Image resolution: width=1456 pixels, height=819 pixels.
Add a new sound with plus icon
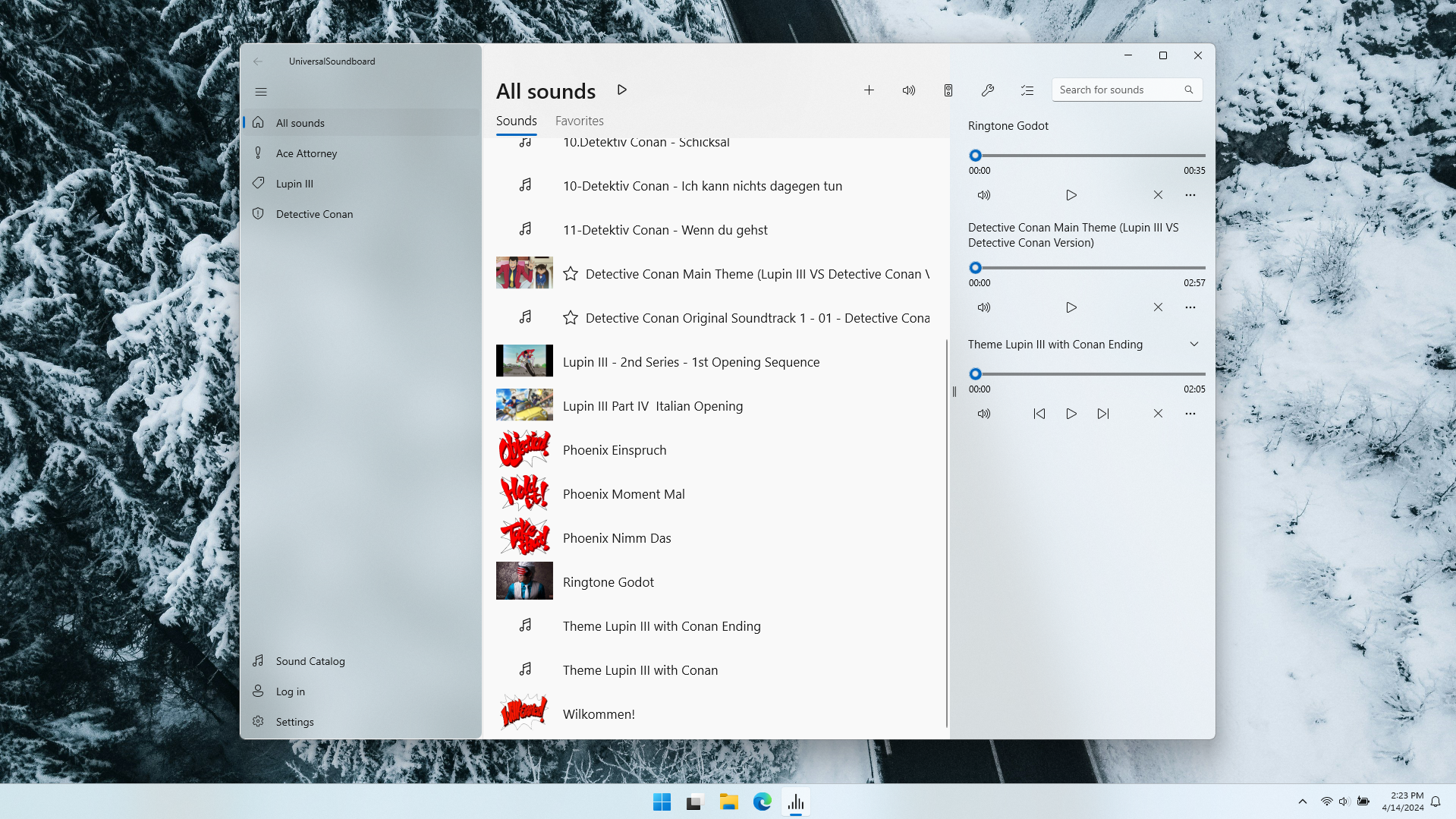point(870,90)
